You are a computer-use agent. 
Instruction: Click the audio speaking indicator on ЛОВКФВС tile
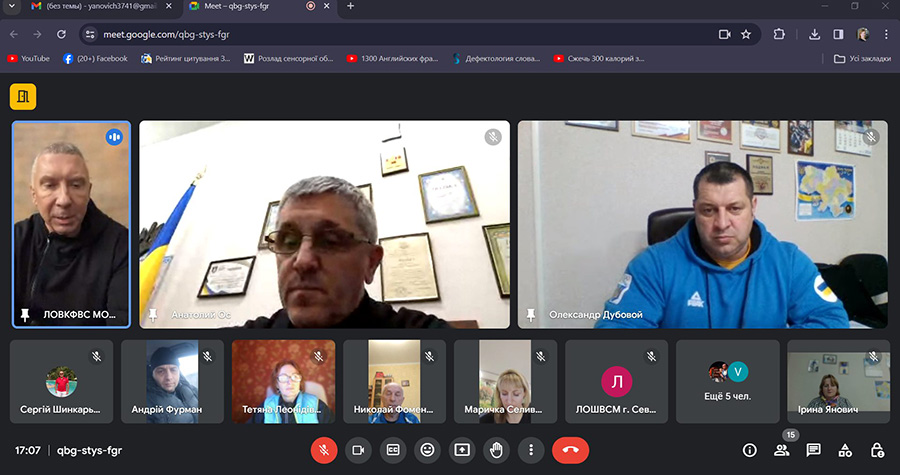[x=114, y=137]
